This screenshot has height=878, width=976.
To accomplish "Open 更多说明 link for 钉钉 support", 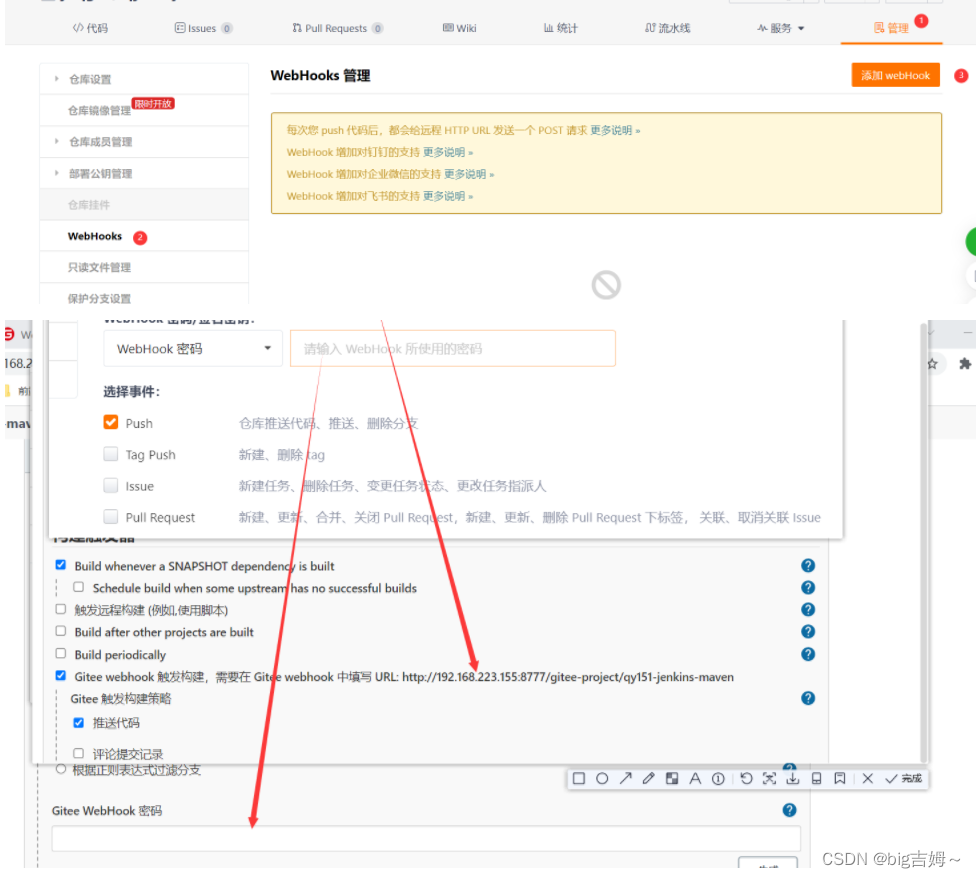I will pyautogui.click(x=448, y=152).
